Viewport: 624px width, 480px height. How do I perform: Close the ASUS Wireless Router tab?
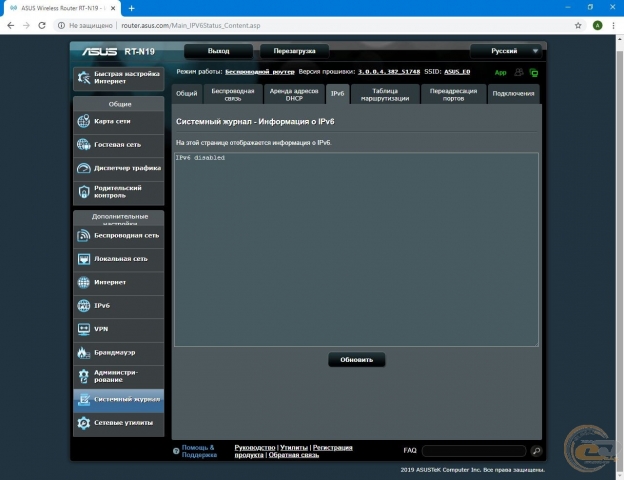tap(113, 8)
